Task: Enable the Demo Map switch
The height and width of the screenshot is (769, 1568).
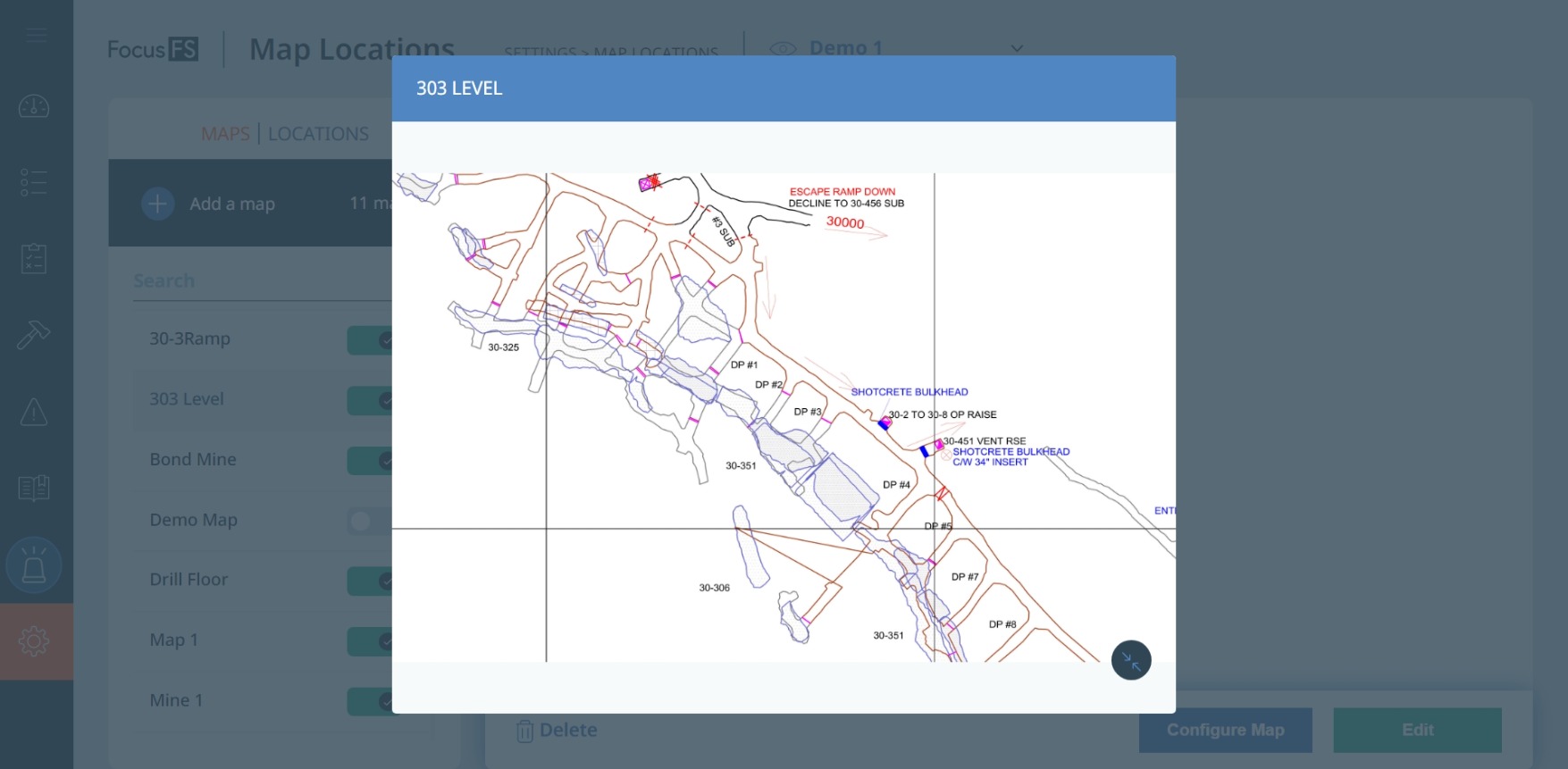Action: (x=371, y=521)
